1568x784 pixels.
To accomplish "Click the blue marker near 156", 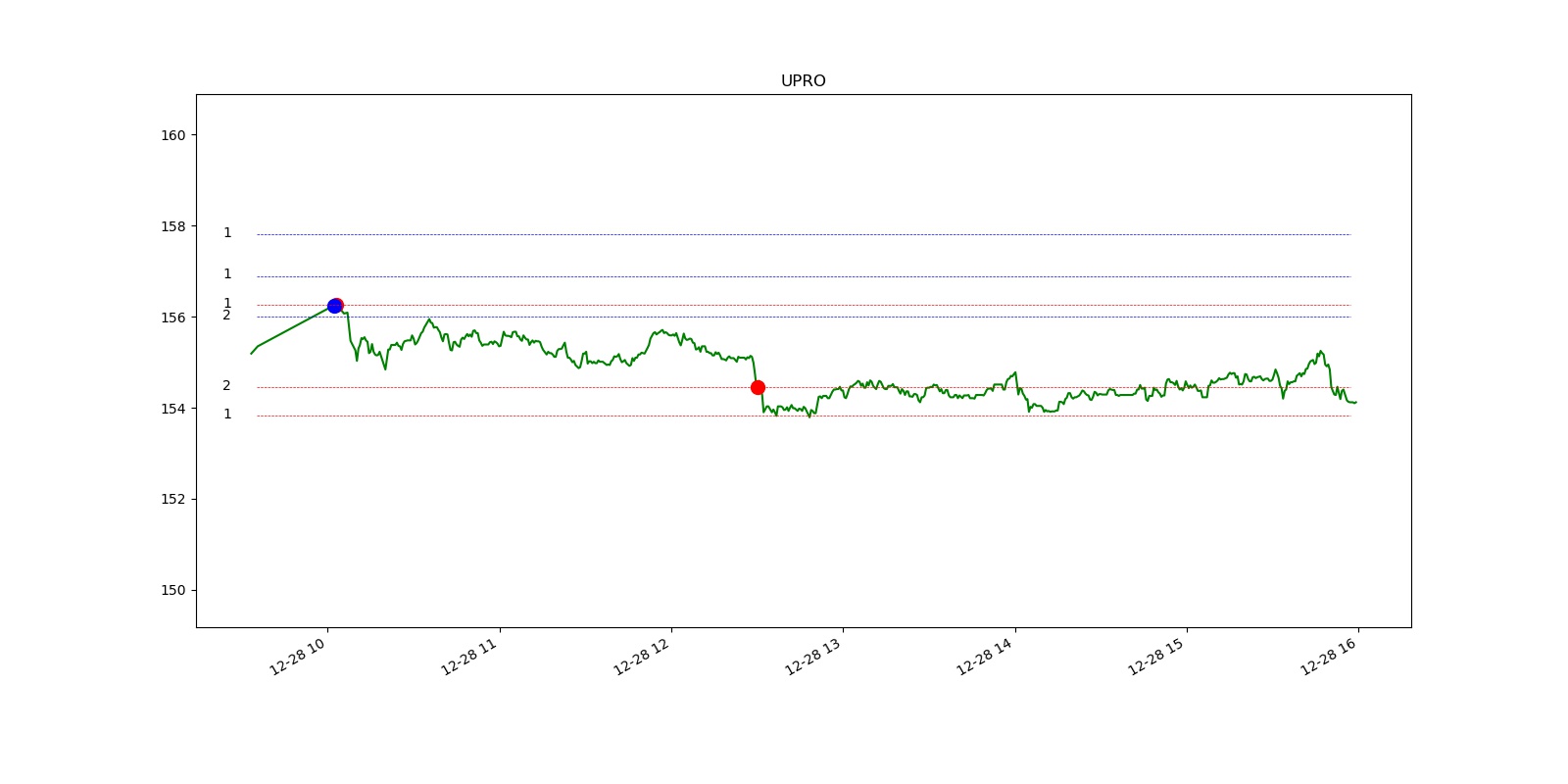I will tap(334, 306).
